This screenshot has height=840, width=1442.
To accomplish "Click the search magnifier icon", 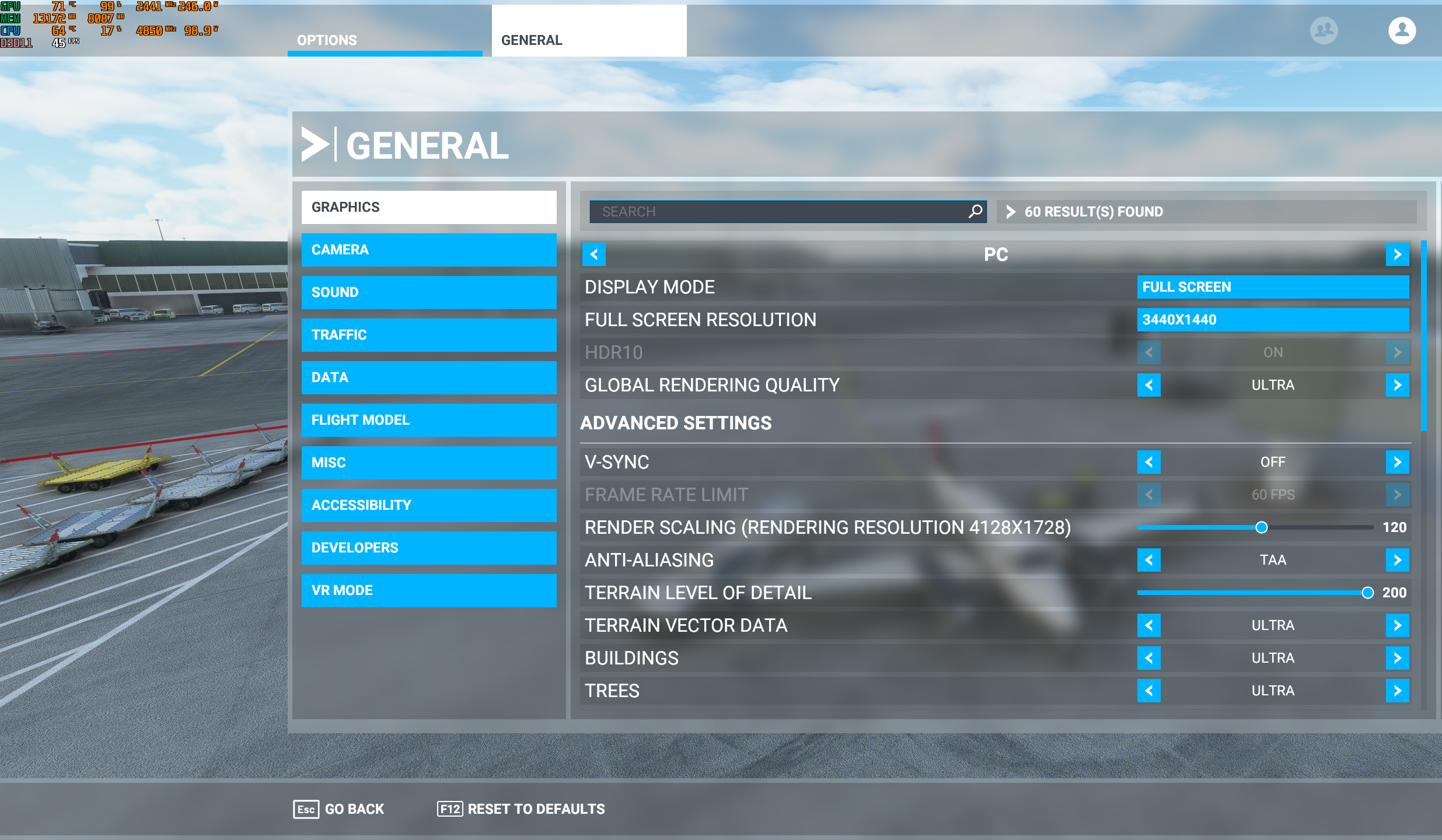I will tap(975, 211).
